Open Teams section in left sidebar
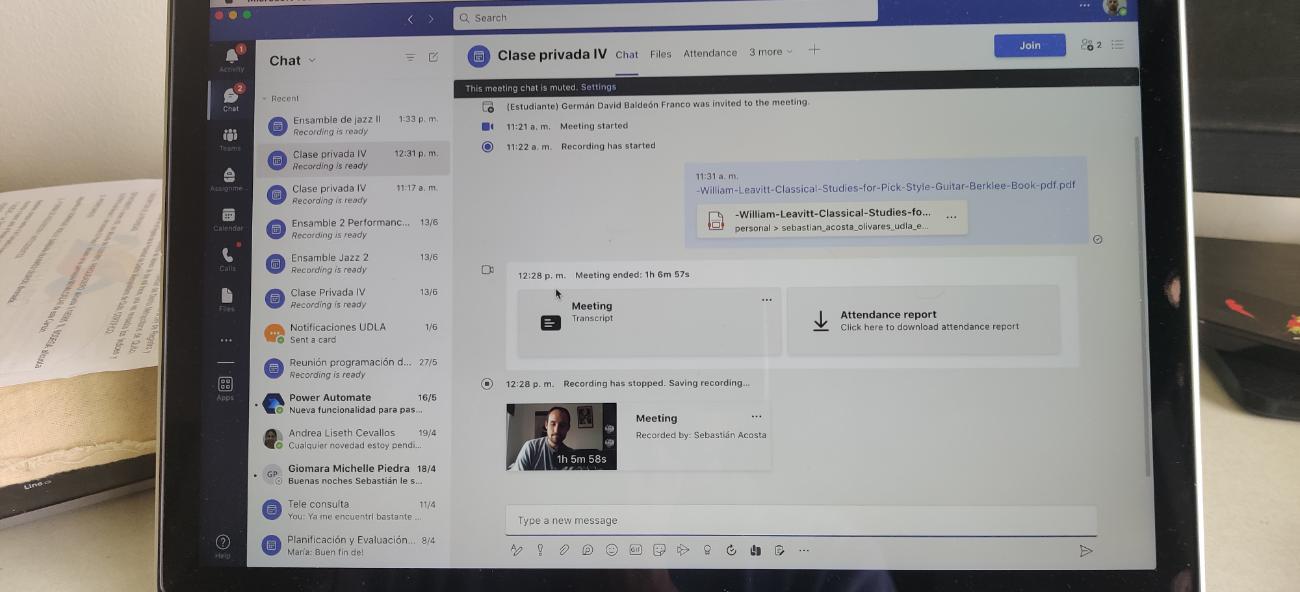This screenshot has width=1300, height=592. (230, 138)
